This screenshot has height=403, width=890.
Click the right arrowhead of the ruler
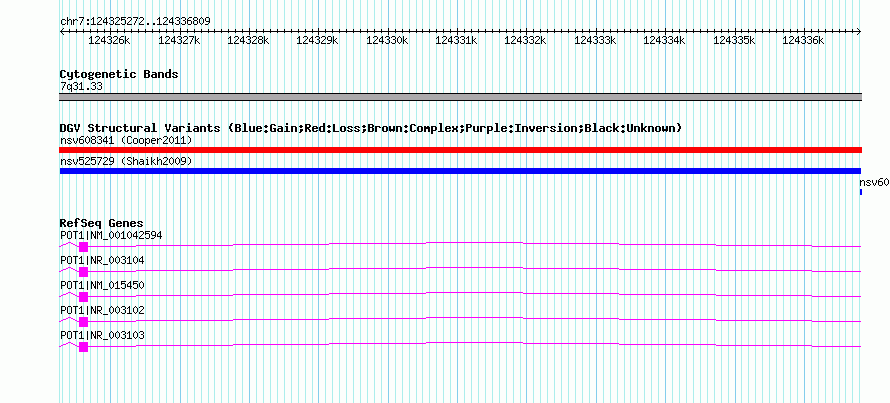tap(859, 32)
